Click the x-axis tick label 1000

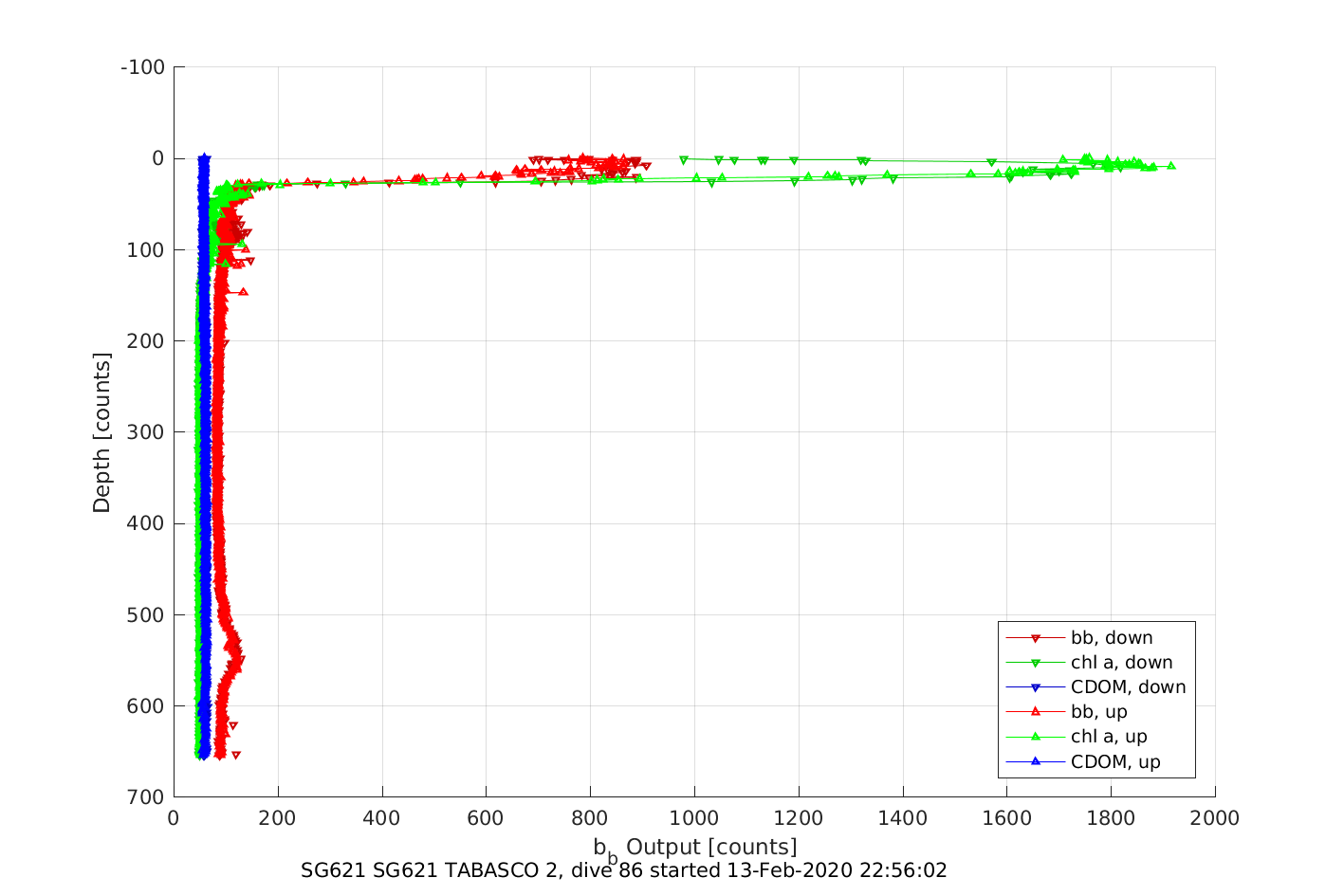tap(694, 818)
